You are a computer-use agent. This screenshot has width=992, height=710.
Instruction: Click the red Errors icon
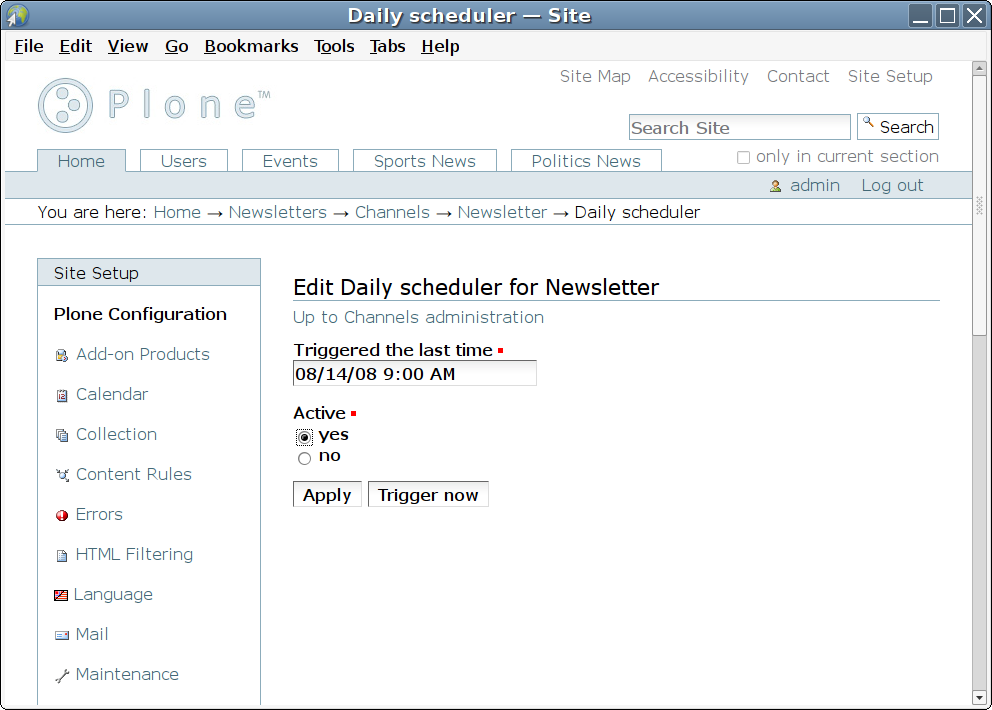62,515
